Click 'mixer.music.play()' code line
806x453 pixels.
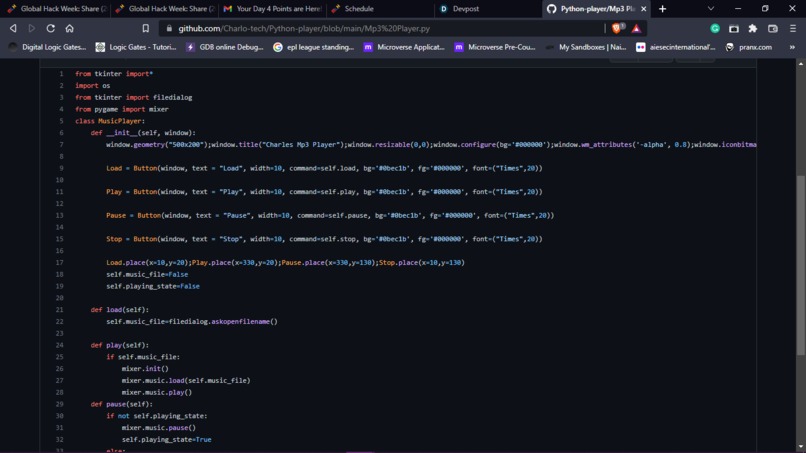(157, 392)
